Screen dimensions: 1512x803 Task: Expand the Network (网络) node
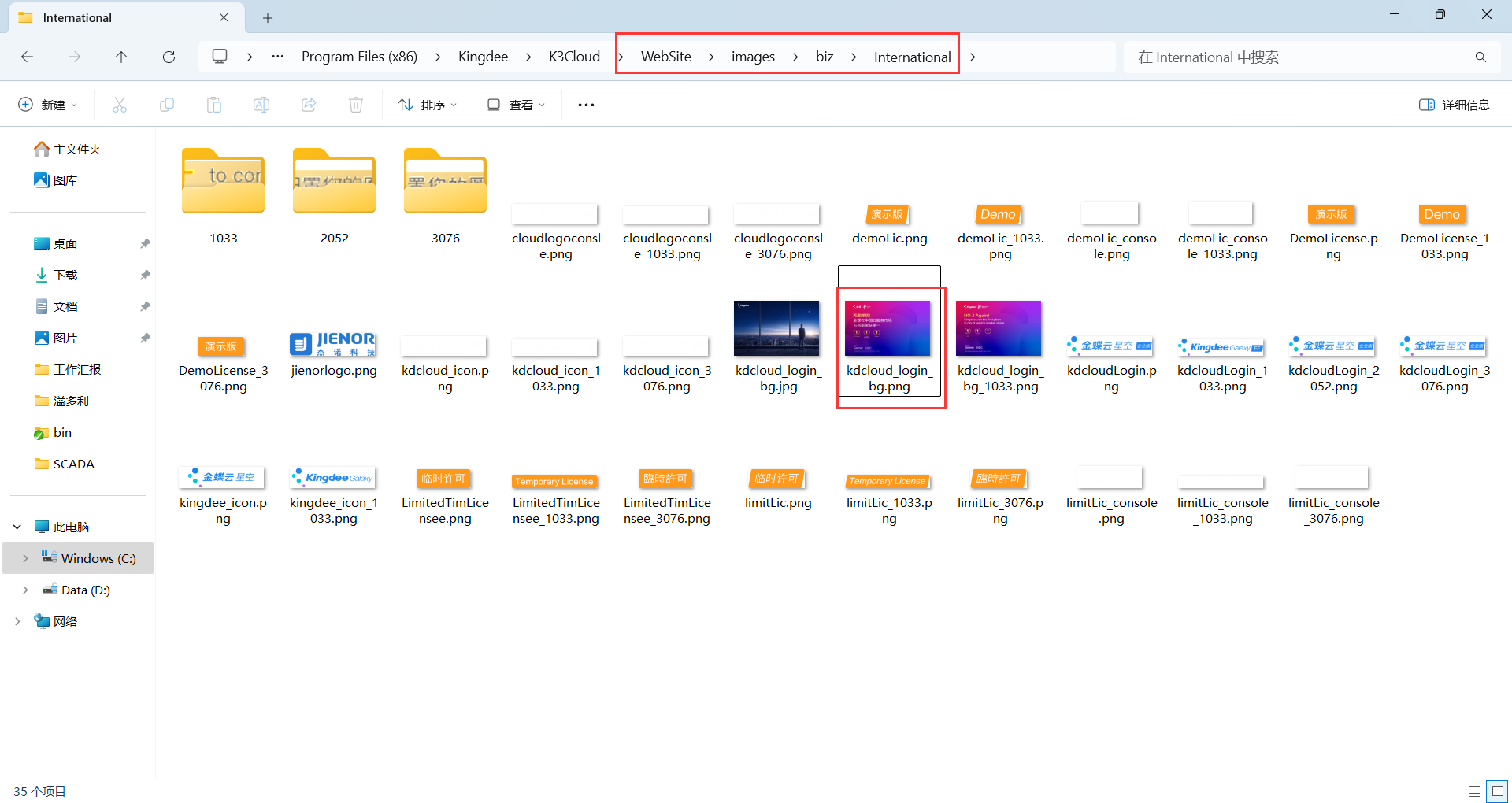coord(17,621)
